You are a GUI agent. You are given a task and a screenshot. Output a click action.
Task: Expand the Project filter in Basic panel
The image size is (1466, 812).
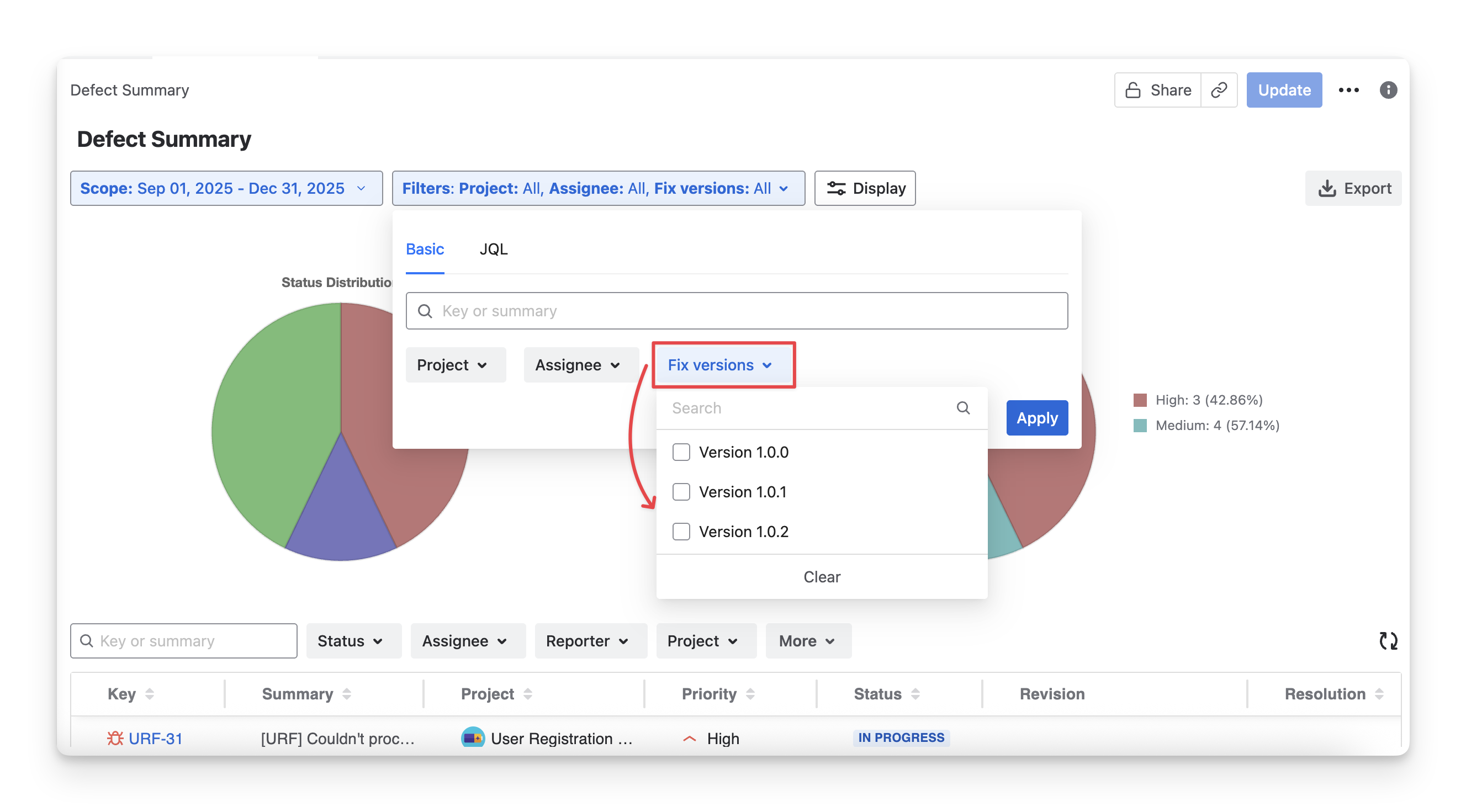(455, 365)
